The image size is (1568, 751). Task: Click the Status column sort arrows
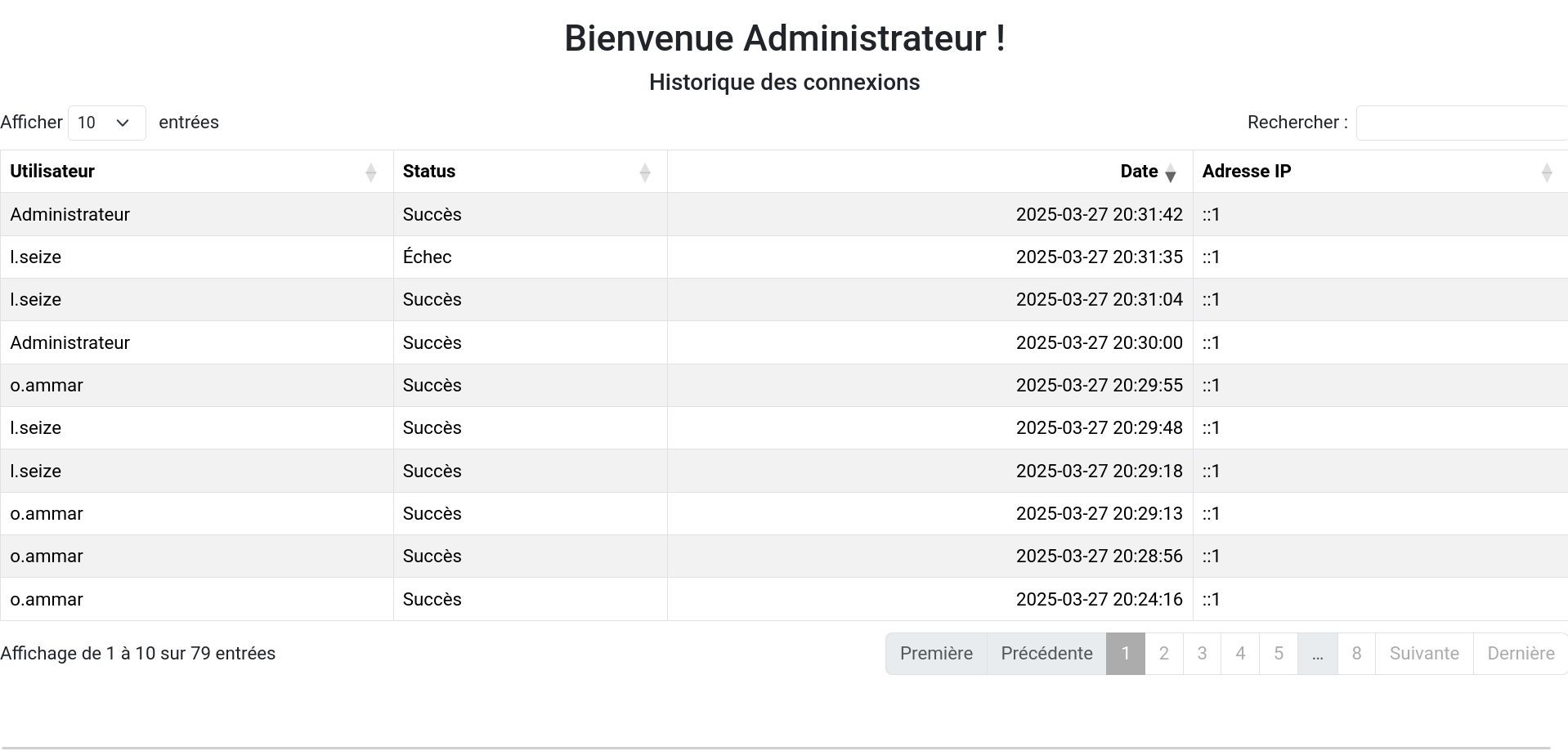644,172
